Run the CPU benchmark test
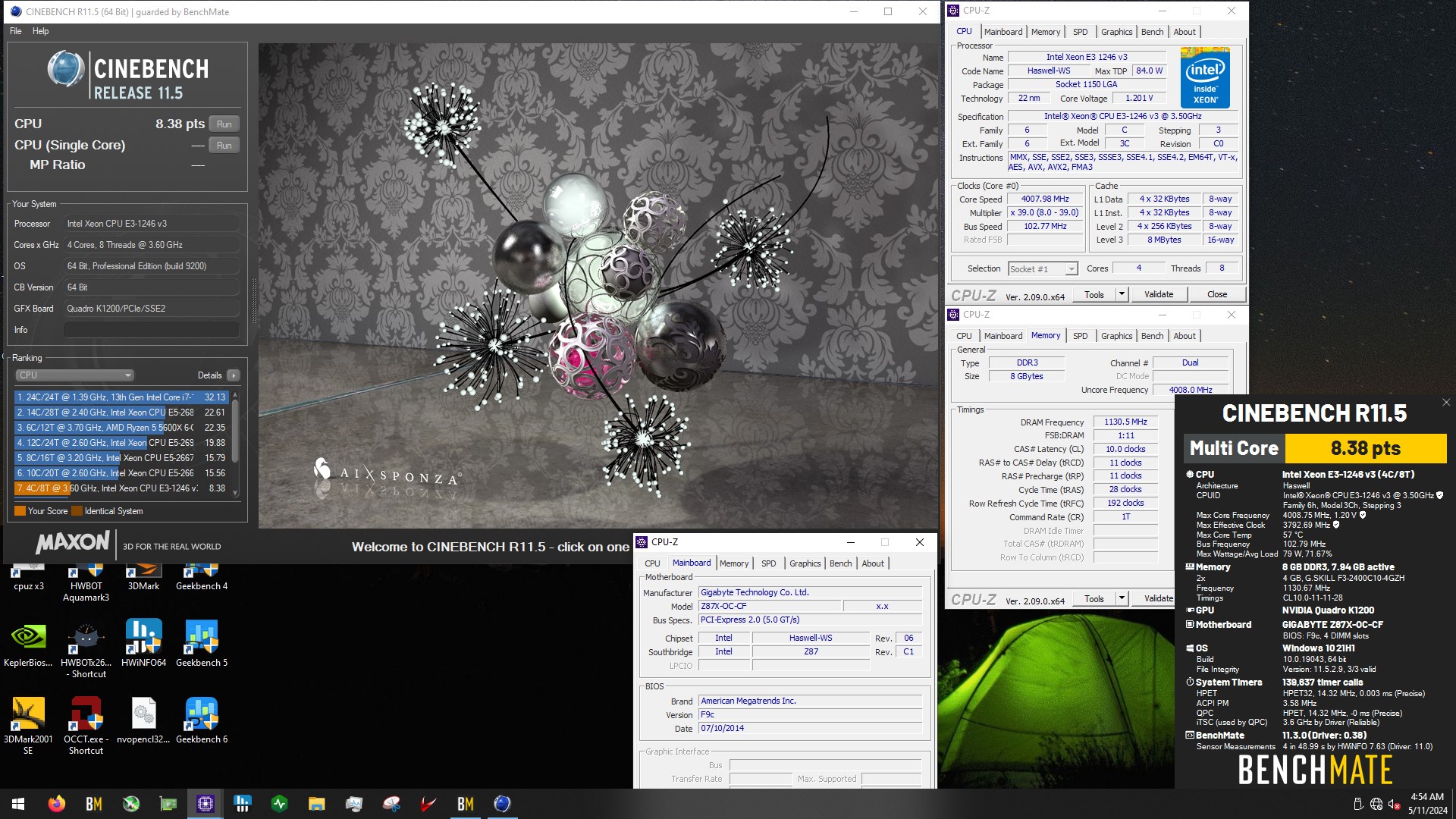The width and height of the screenshot is (1456, 819). pos(224,124)
